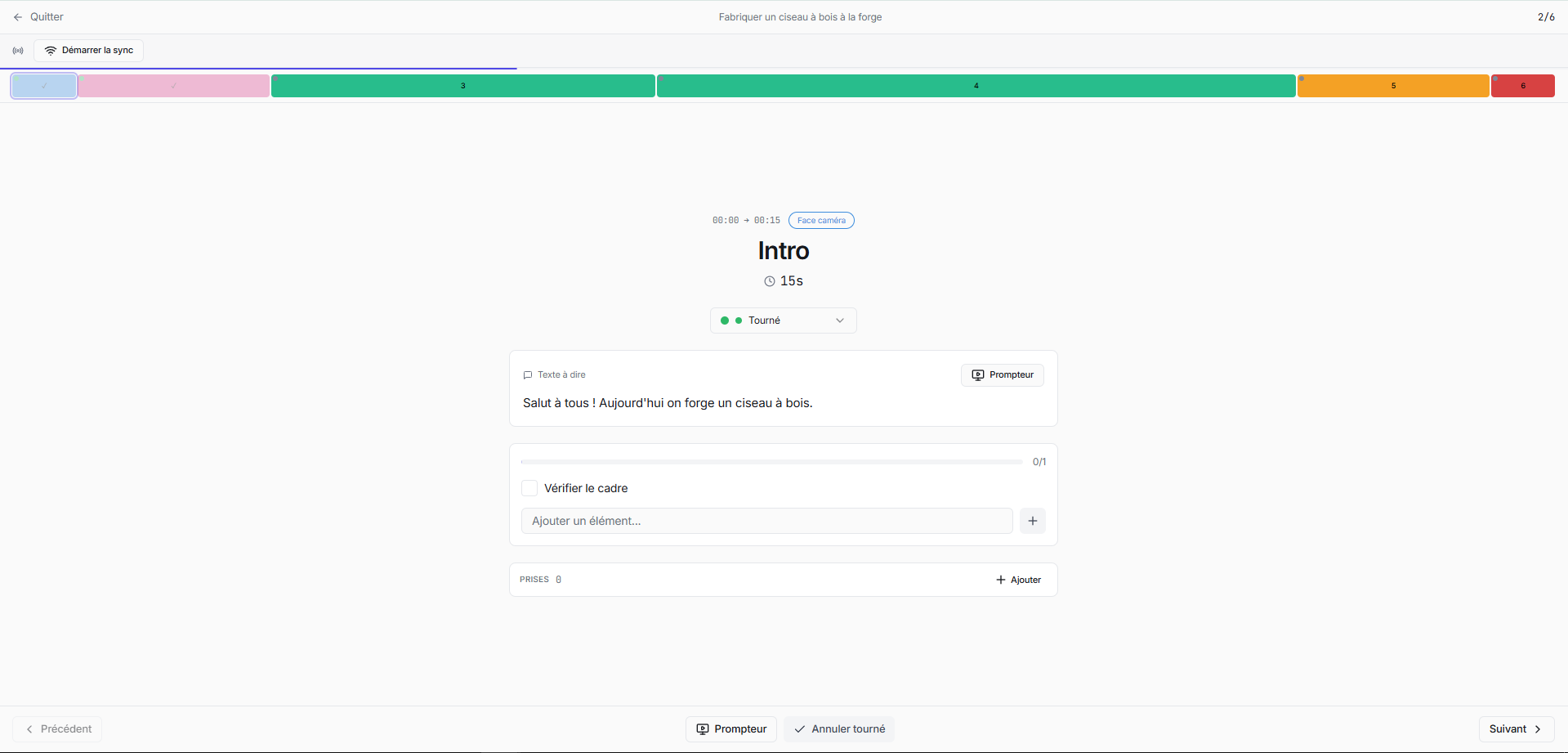Image resolution: width=1568 pixels, height=753 pixels.
Task: Jump to green segment 3
Action: tap(462, 86)
